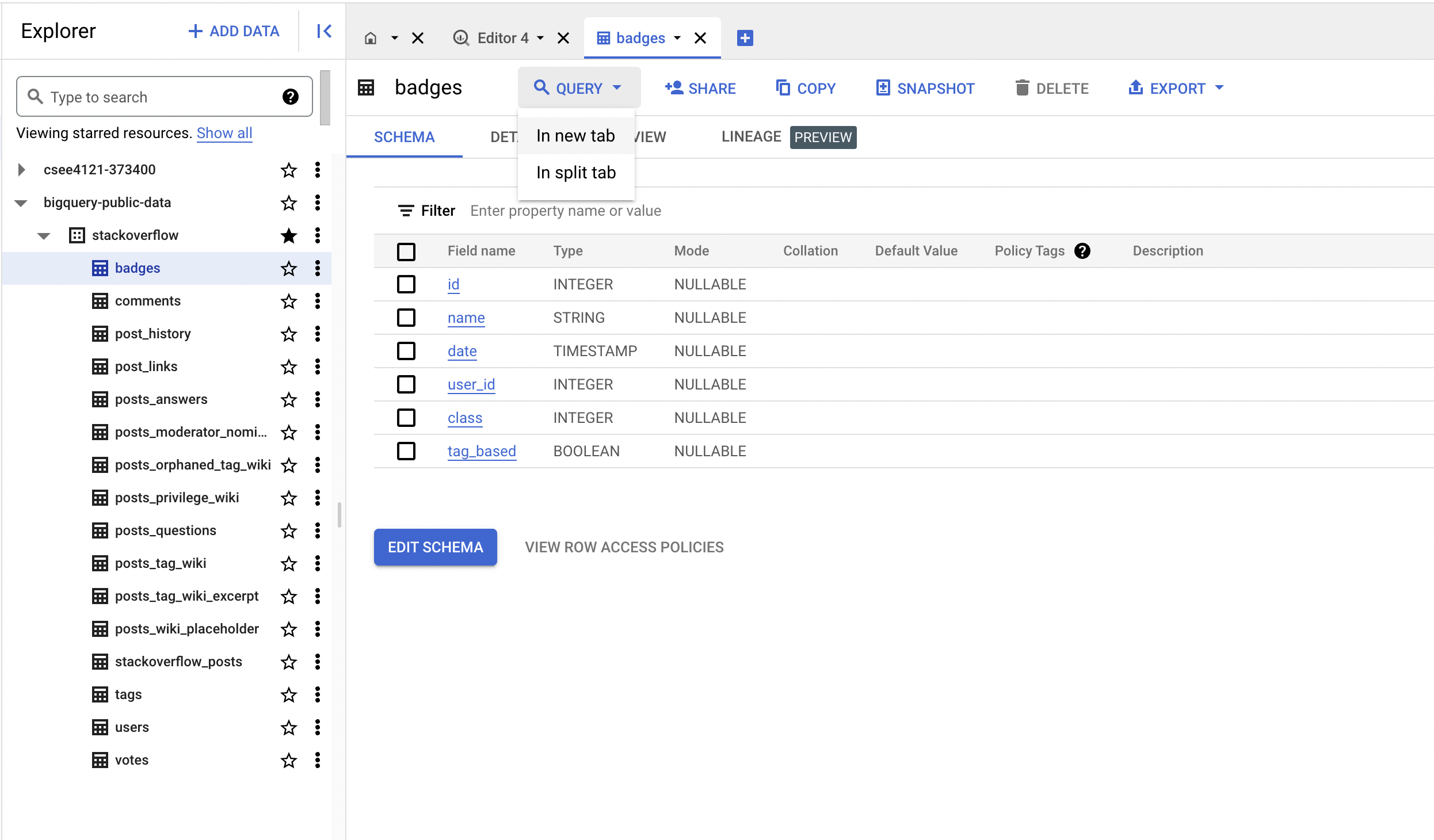Choose In new tab from Query menu
Image resolution: width=1434 pixels, height=840 pixels.
point(576,136)
